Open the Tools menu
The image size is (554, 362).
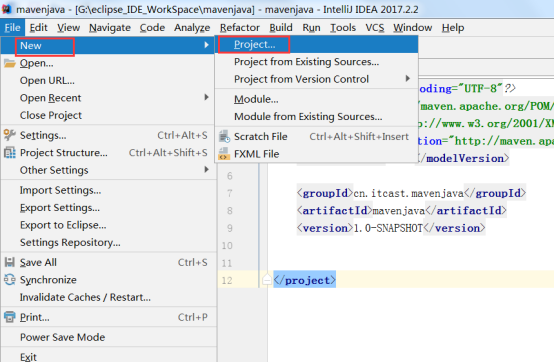click(343, 28)
